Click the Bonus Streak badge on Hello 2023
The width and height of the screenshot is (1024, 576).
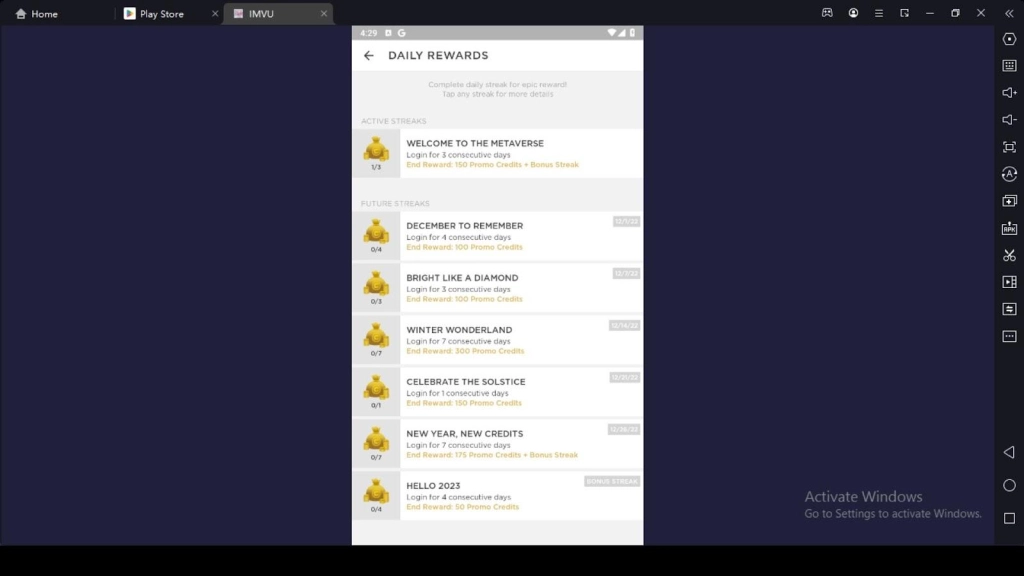point(612,481)
